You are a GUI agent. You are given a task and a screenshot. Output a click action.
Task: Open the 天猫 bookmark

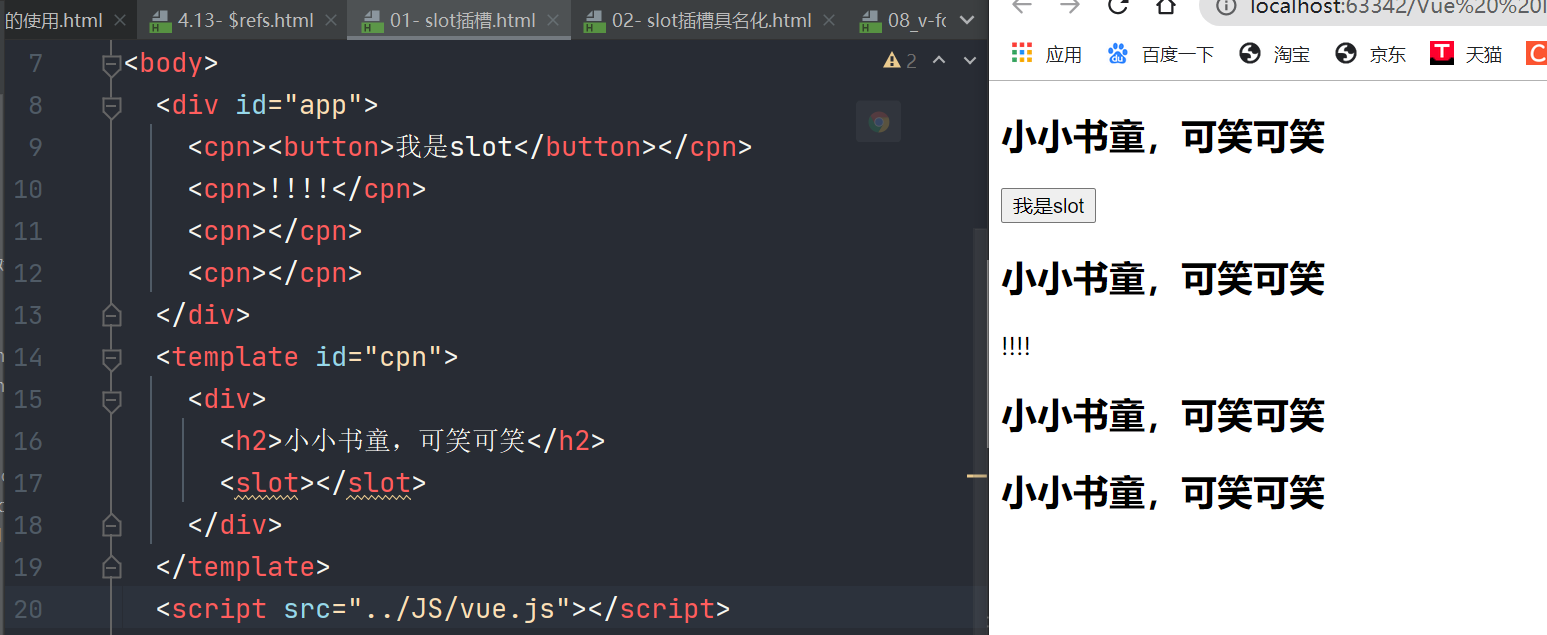1466,54
